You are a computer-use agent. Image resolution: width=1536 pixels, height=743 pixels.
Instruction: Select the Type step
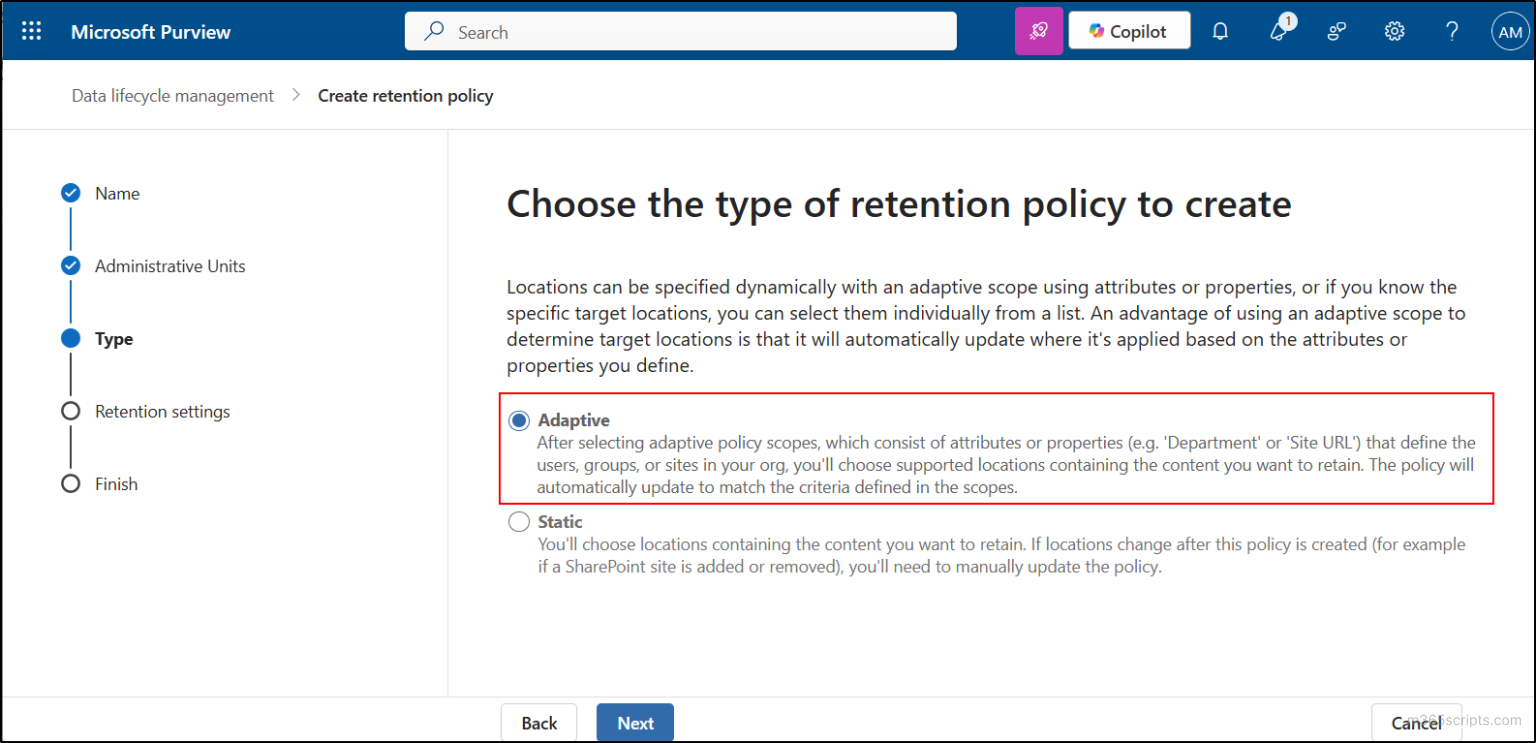[x=114, y=339]
